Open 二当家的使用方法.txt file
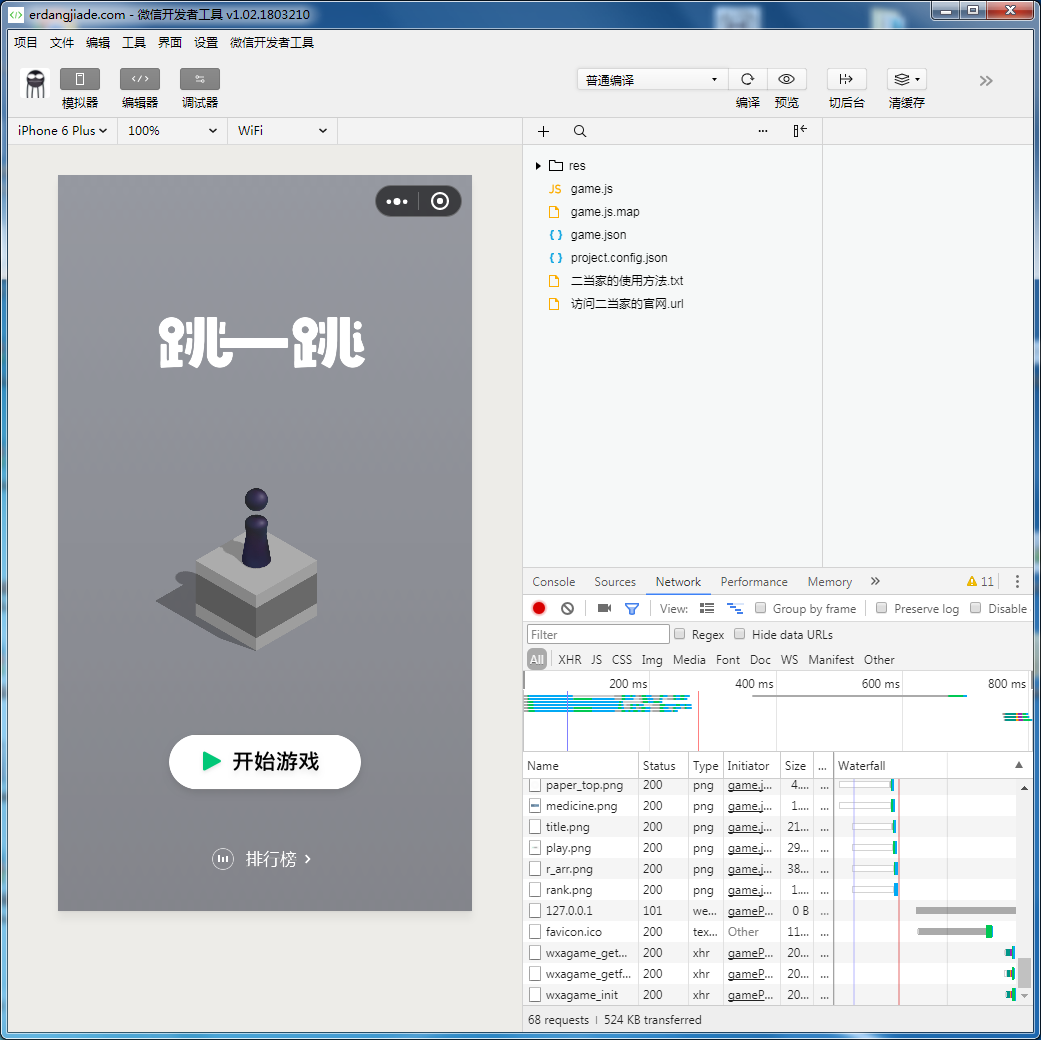This screenshot has width=1041, height=1040. 627,281
